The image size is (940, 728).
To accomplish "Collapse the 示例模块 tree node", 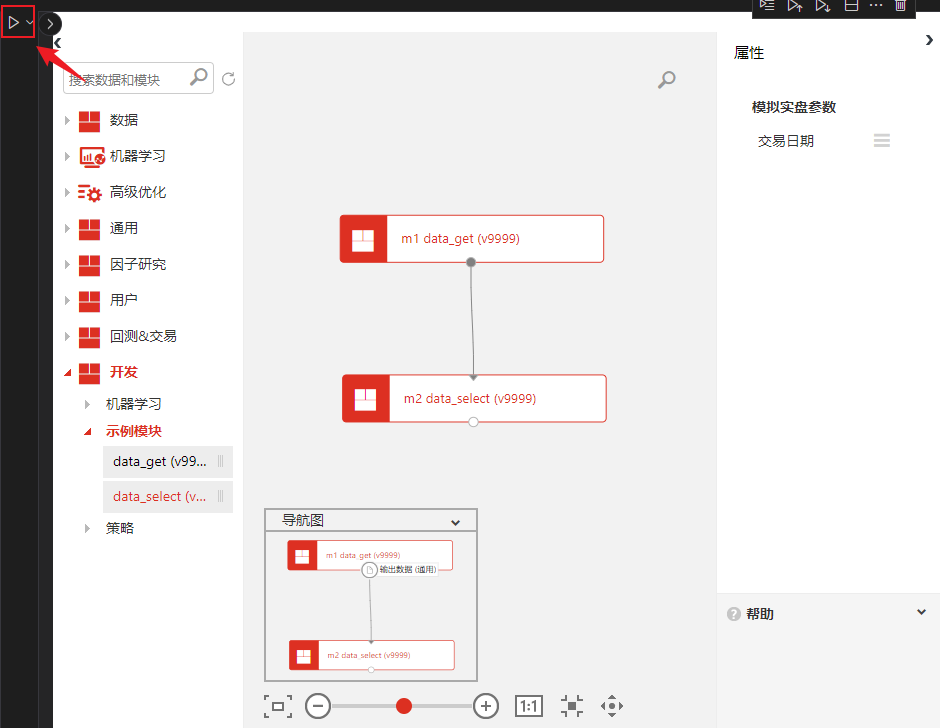I will (87, 432).
